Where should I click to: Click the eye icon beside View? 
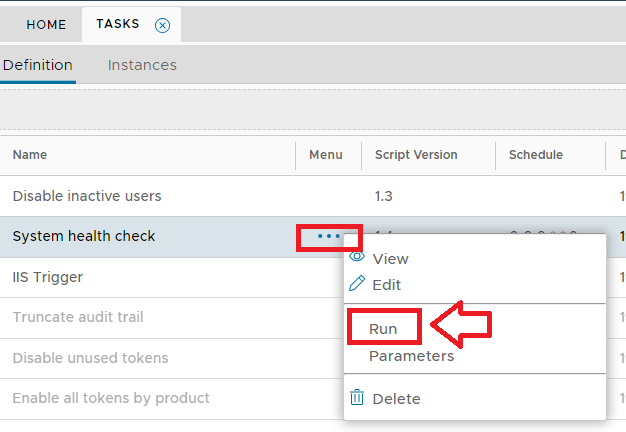pyautogui.click(x=357, y=258)
